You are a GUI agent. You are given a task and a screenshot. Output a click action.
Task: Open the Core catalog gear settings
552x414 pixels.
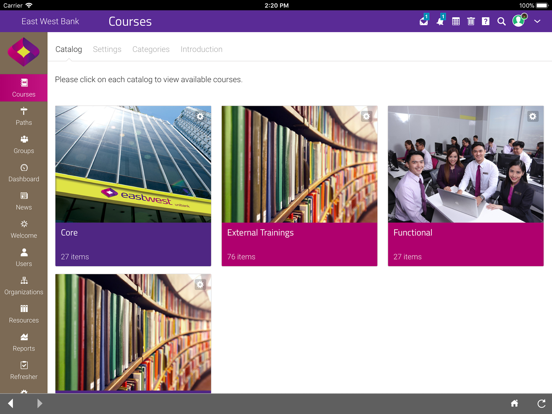pyautogui.click(x=200, y=116)
